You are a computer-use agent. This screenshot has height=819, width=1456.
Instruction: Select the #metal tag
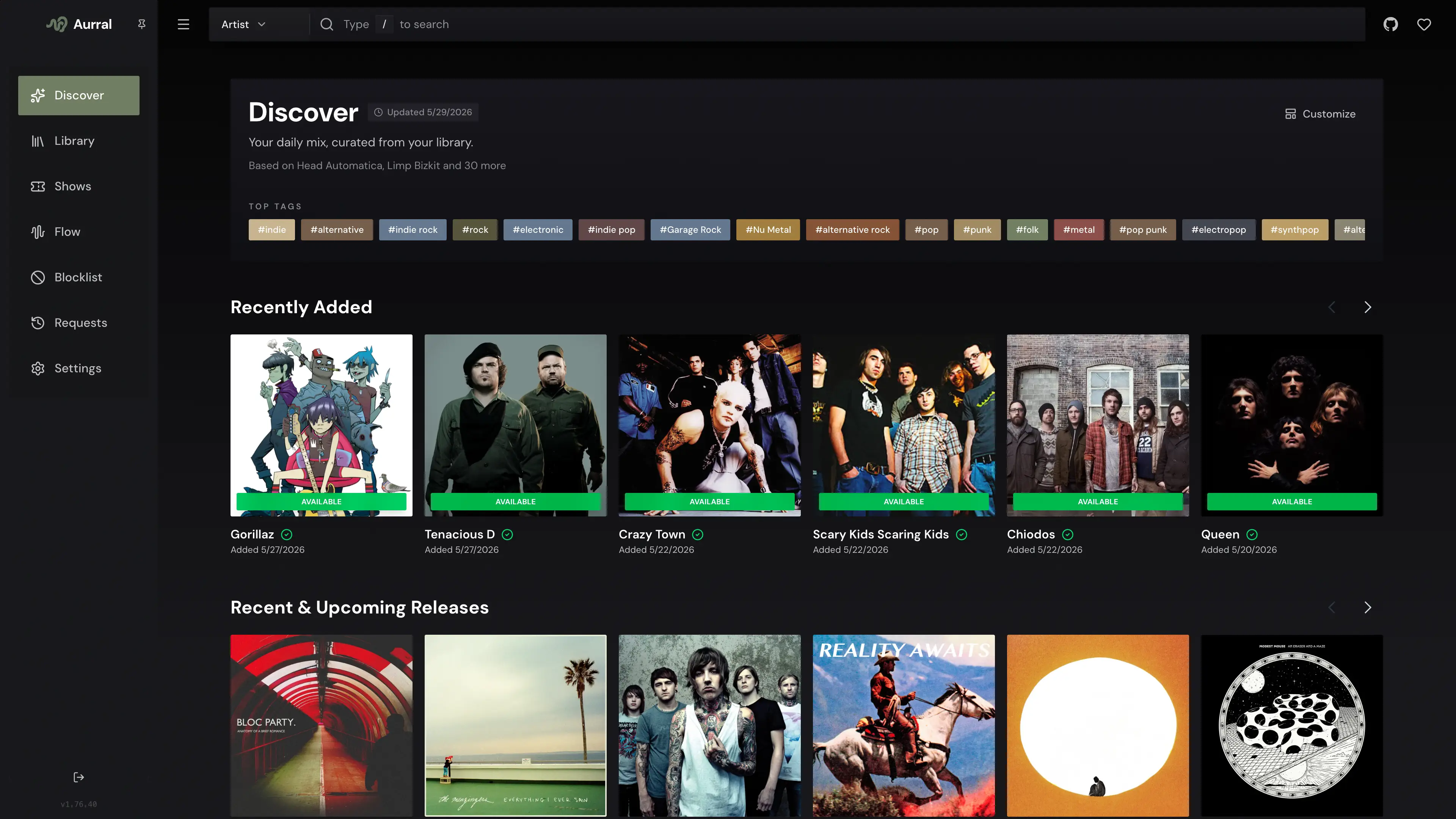click(1079, 229)
